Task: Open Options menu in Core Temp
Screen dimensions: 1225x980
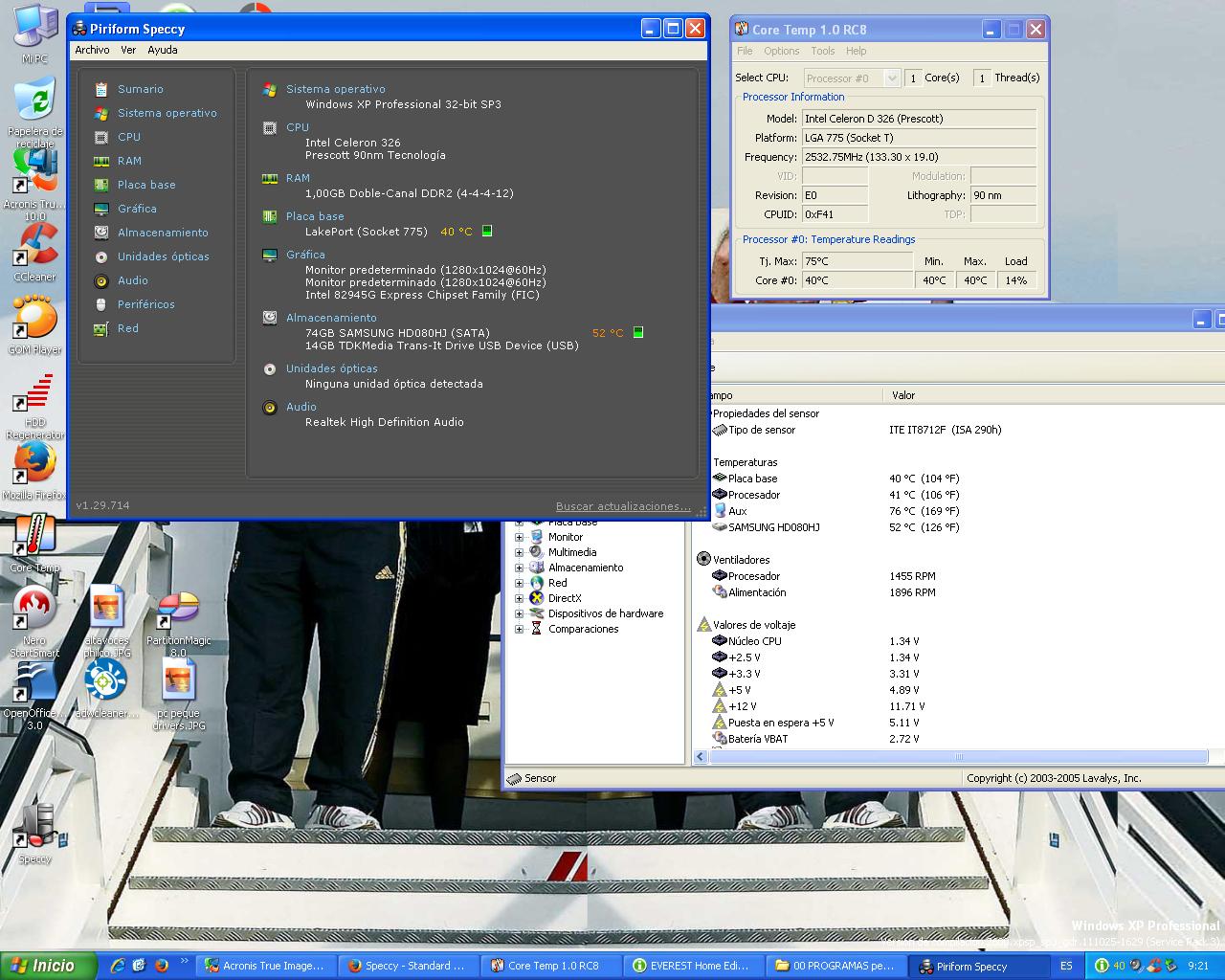Action: [781, 51]
